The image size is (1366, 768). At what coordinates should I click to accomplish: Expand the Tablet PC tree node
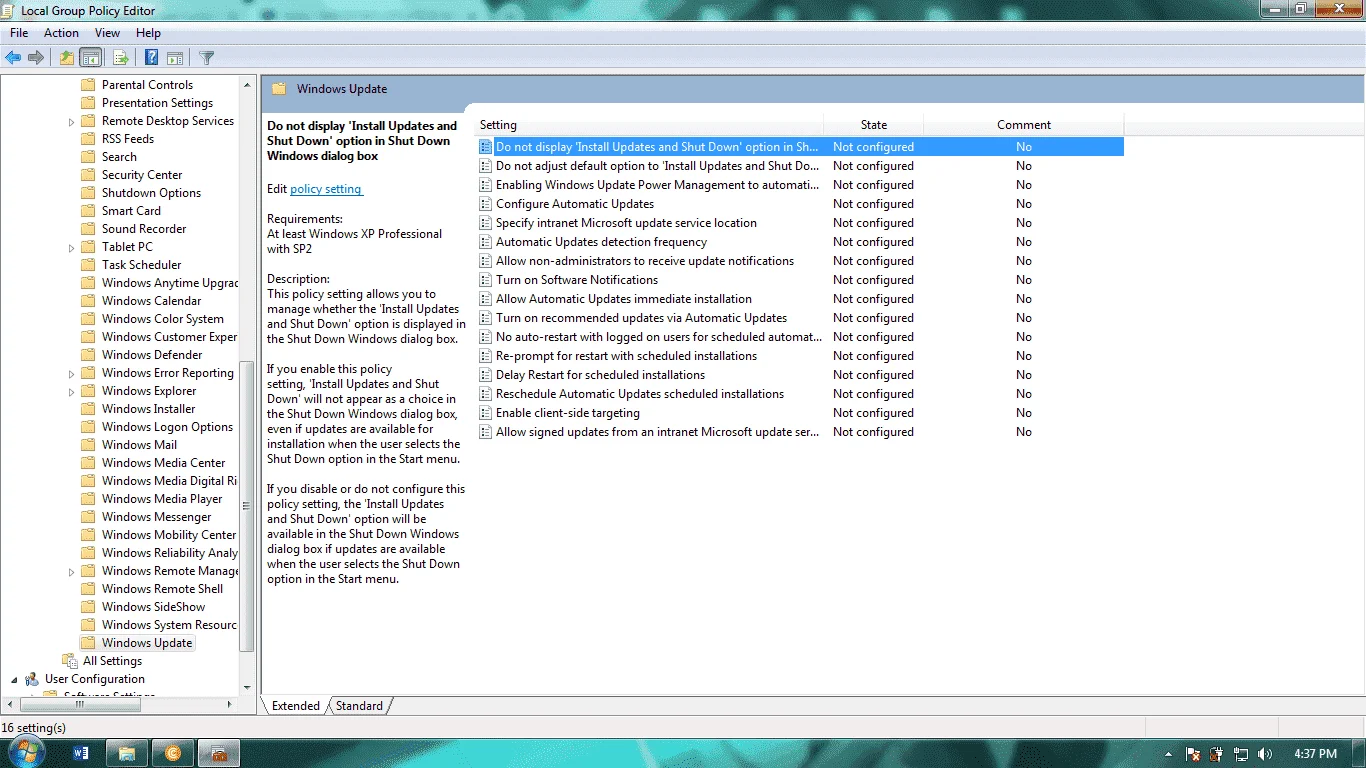[71, 248]
